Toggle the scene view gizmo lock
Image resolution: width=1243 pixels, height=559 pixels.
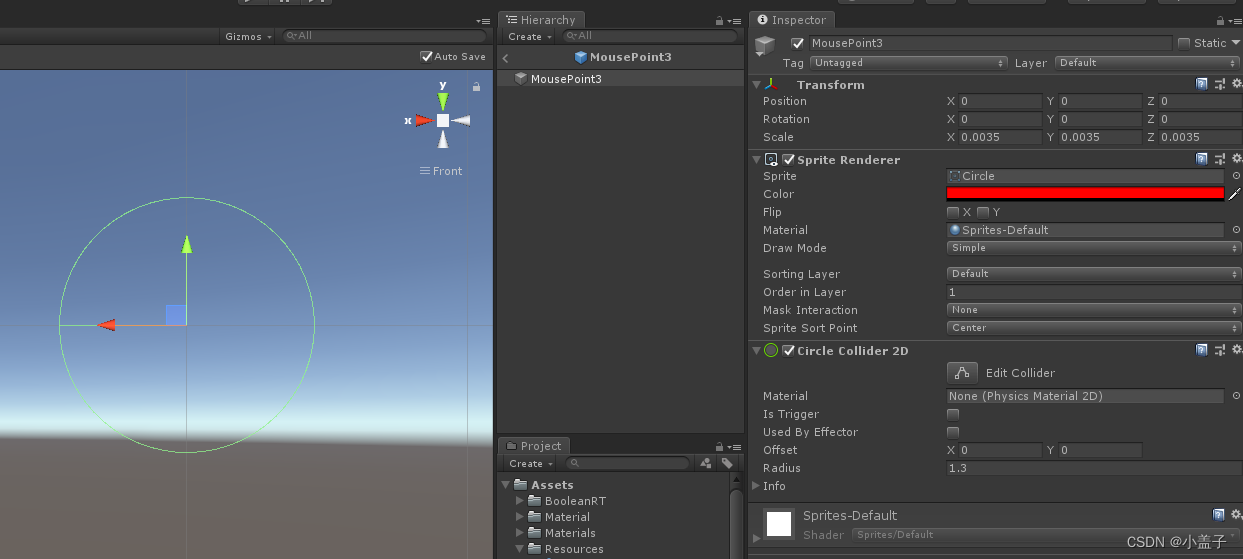[x=476, y=87]
